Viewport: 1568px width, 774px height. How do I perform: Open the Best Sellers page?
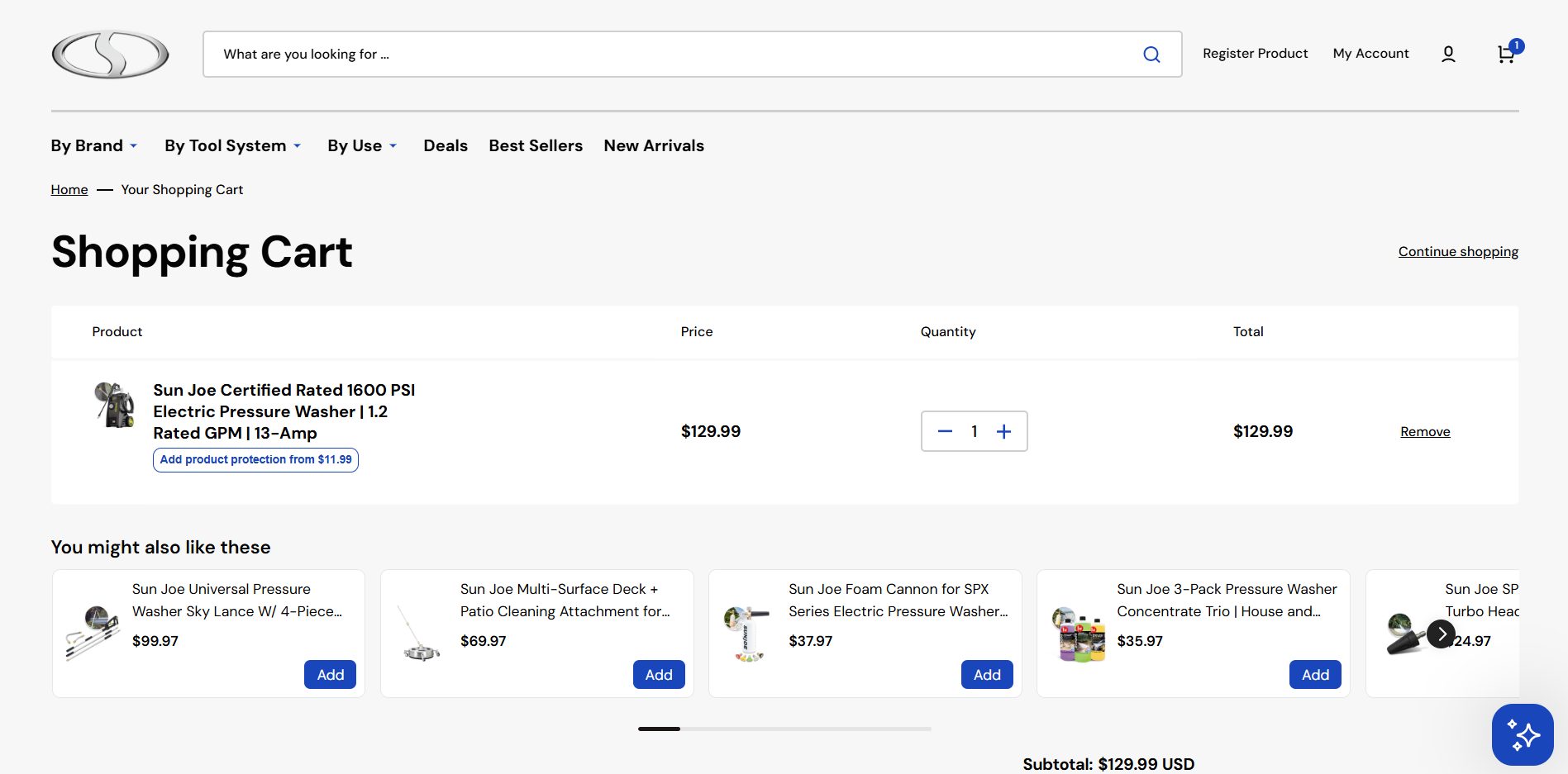(x=536, y=145)
